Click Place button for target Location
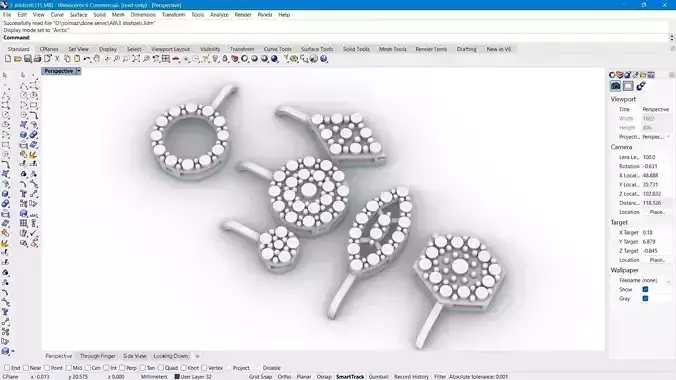 pos(657,260)
